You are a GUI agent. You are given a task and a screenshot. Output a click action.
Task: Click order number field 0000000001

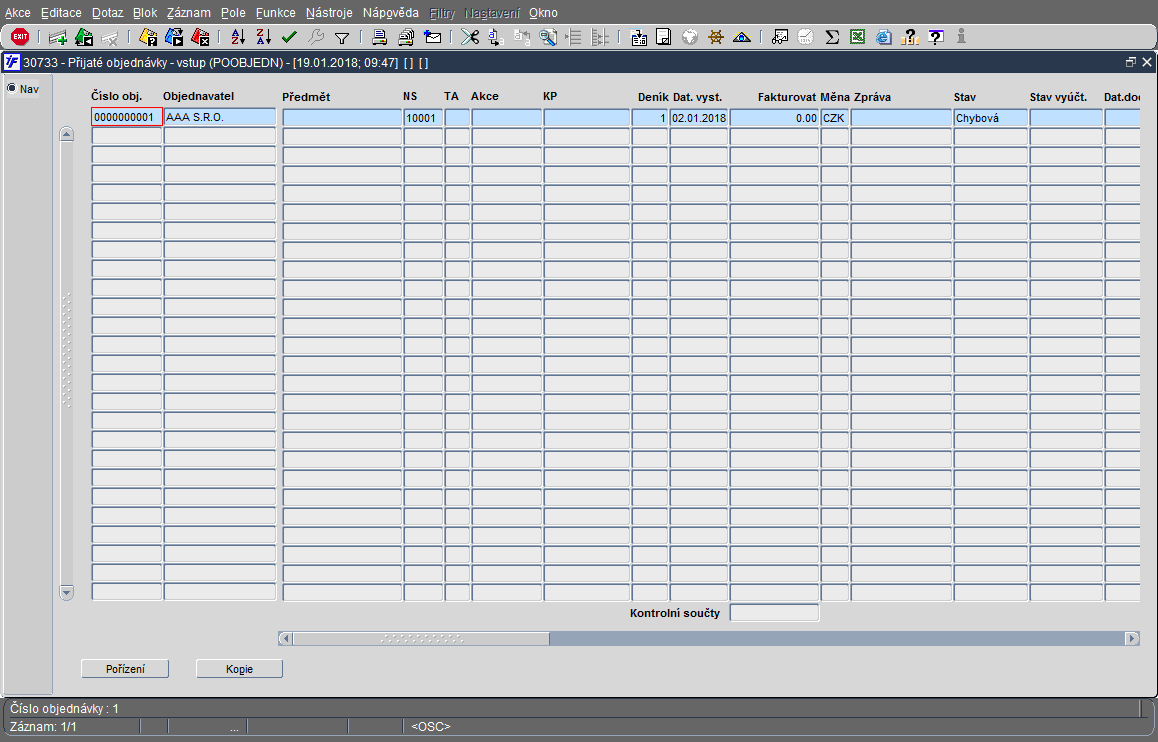tap(127, 117)
